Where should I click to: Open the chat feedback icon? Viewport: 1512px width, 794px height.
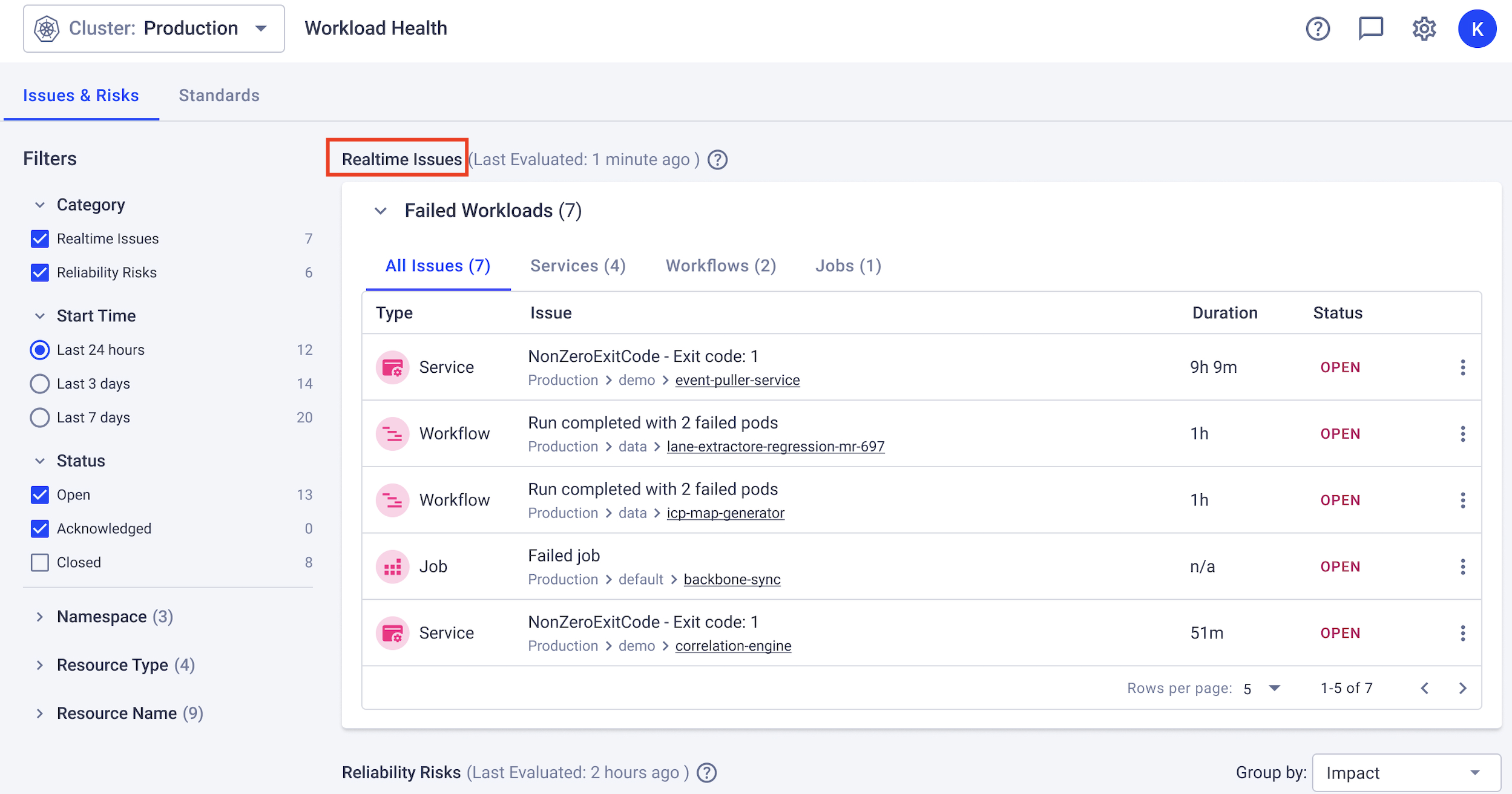pyautogui.click(x=1370, y=28)
